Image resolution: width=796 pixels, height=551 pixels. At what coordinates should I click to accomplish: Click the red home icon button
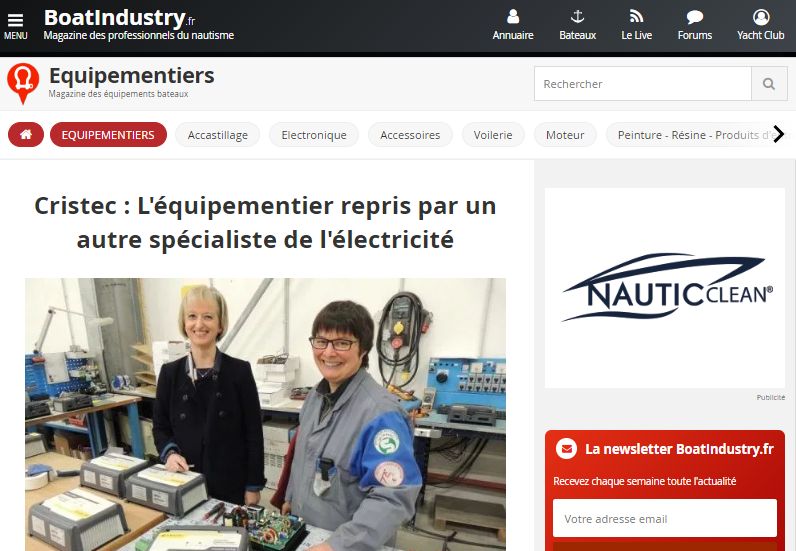pos(26,135)
